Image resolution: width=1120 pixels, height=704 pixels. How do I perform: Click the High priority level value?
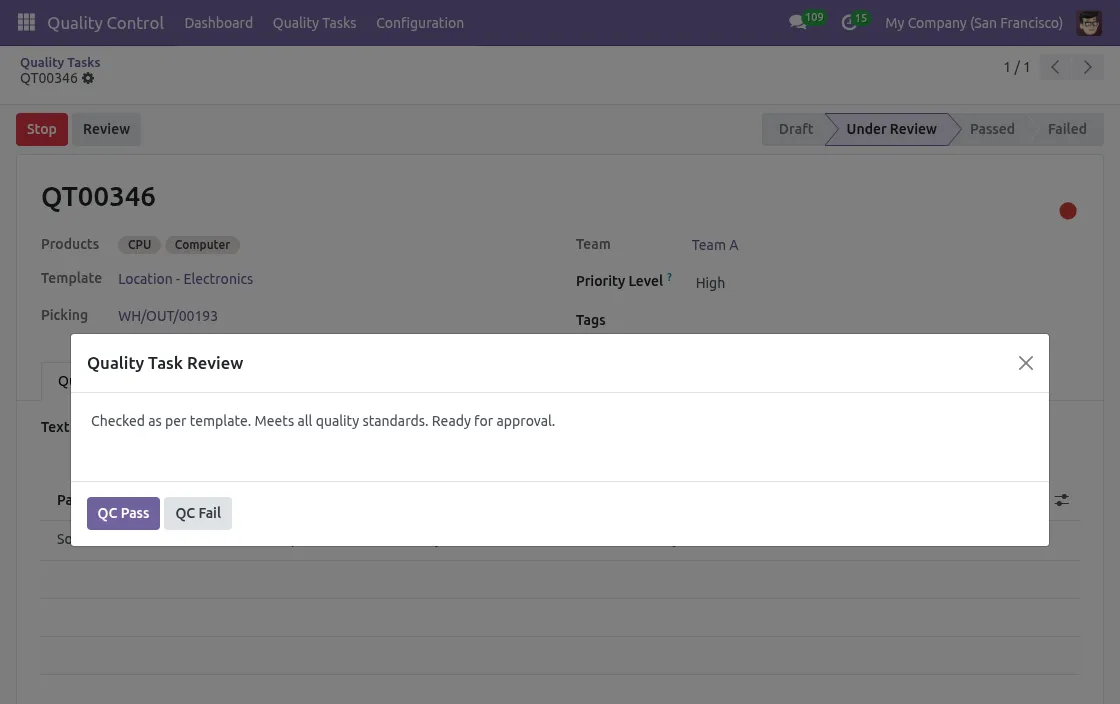pyautogui.click(x=710, y=283)
